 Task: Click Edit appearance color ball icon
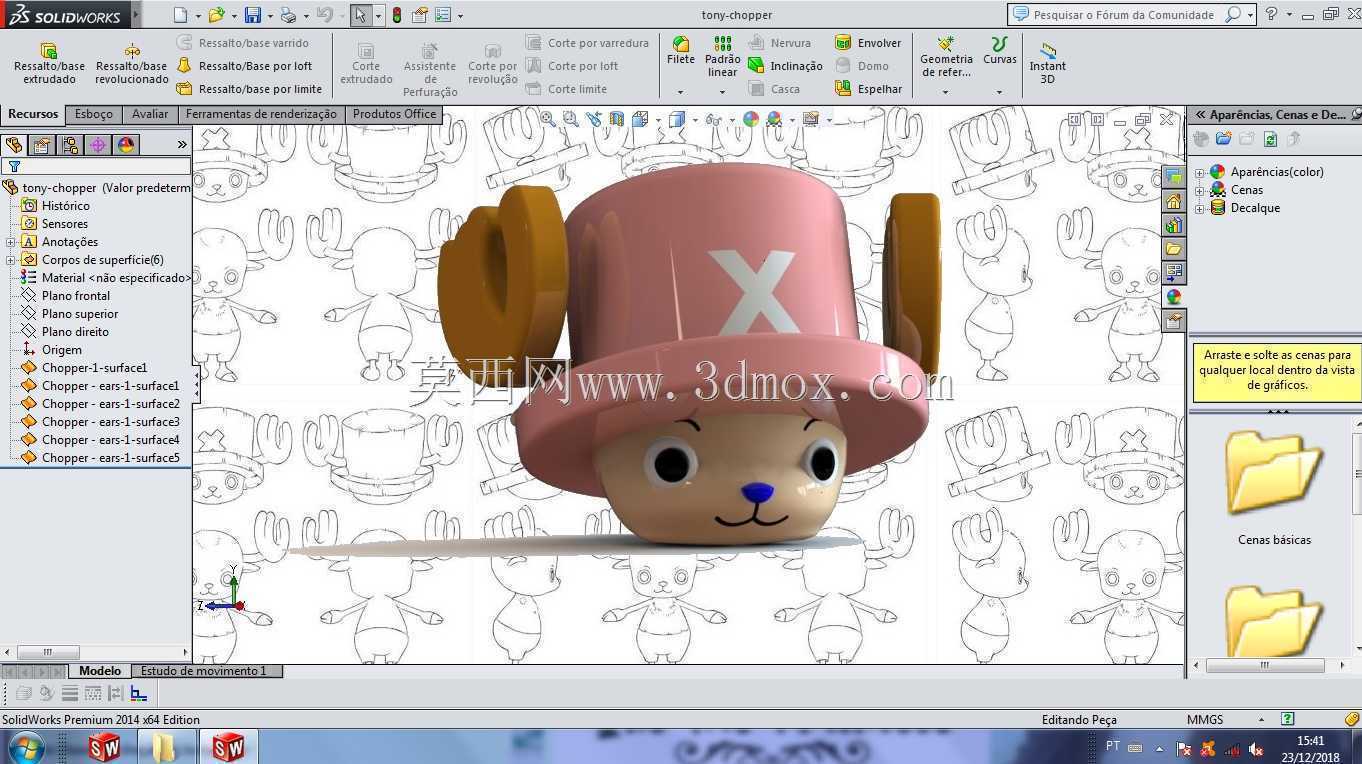pyautogui.click(x=751, y=119)
